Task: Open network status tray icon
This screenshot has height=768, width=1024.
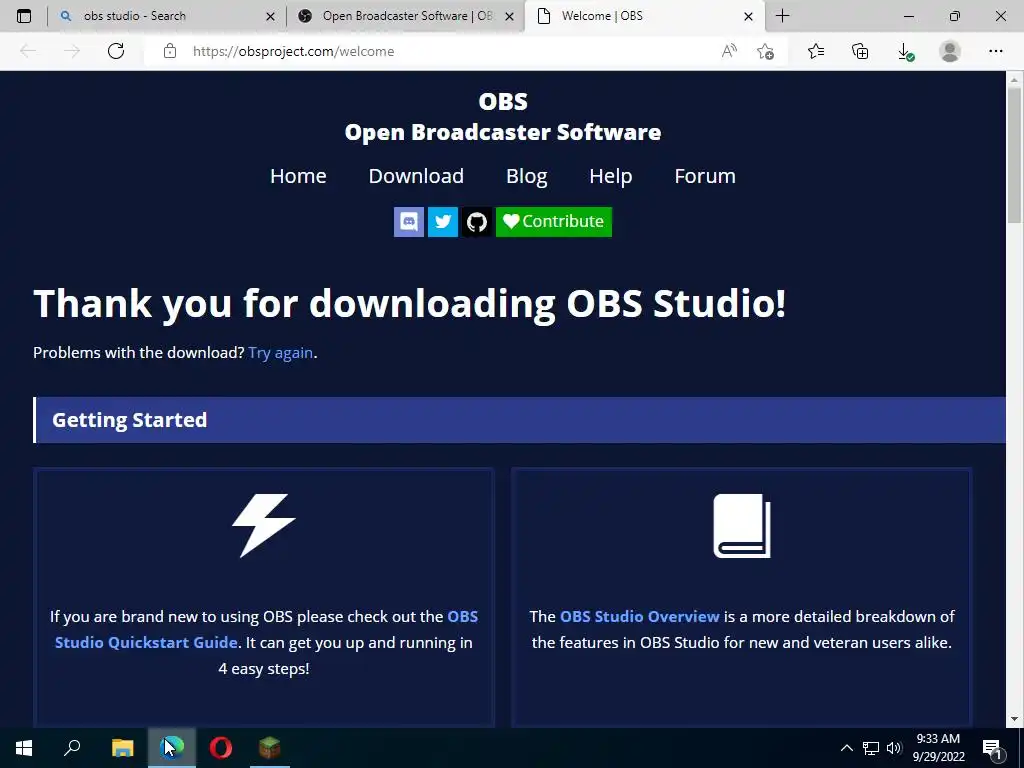Action: [871, 748]
